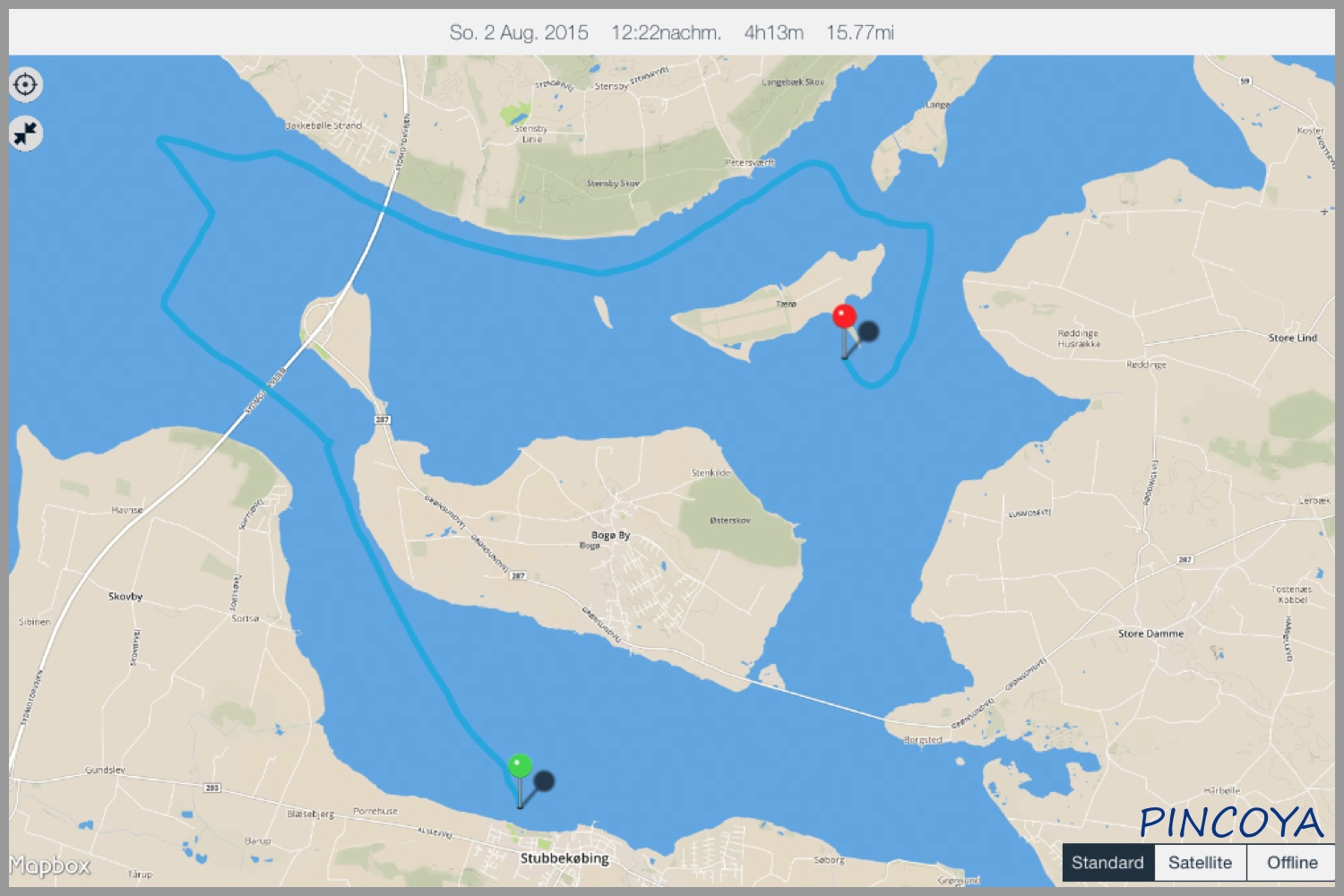Screen dimensions: 1344x896
Task: Switch map to Satellite view
Action: point(1201,863)
